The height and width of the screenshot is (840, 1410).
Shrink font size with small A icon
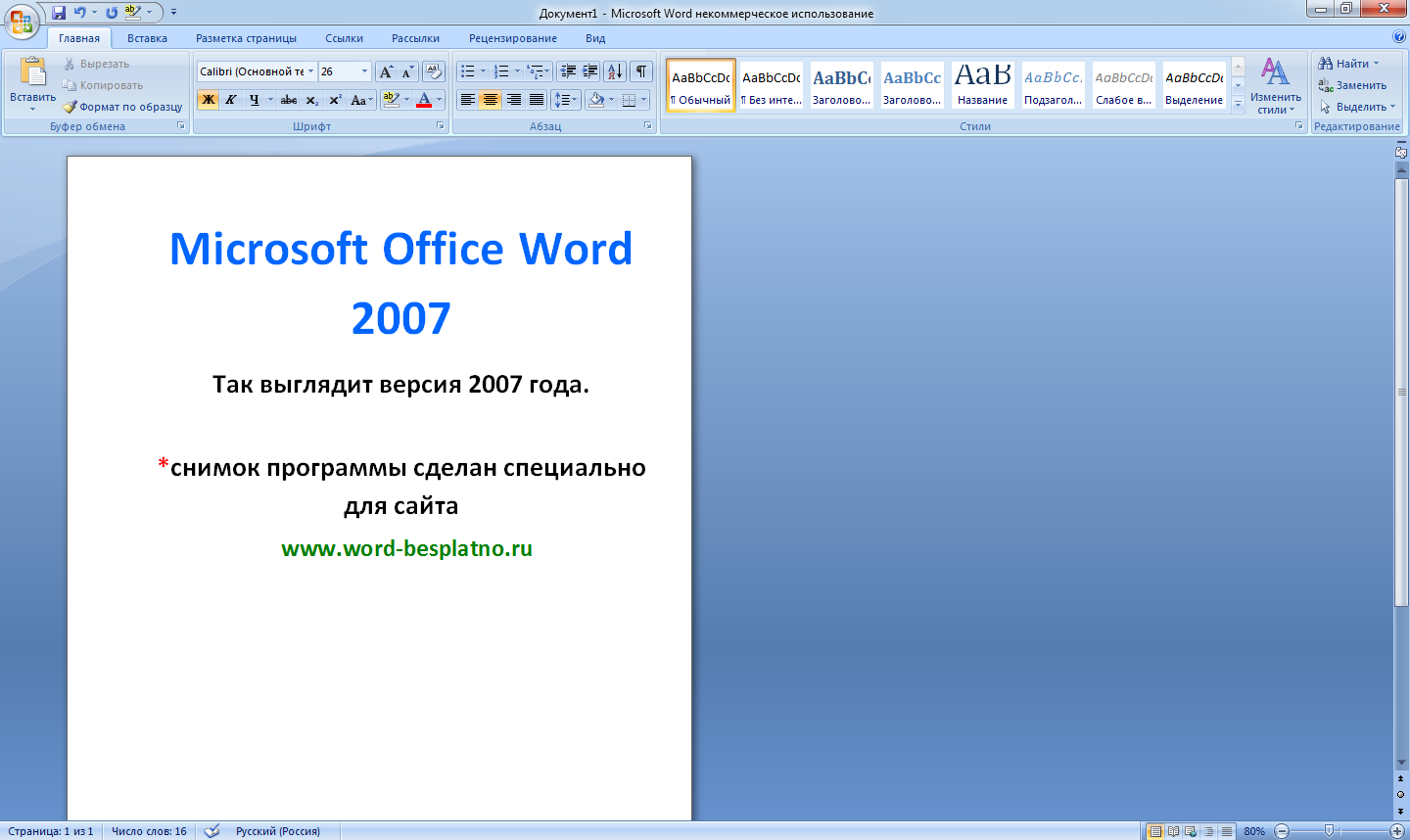click(407, 71)
